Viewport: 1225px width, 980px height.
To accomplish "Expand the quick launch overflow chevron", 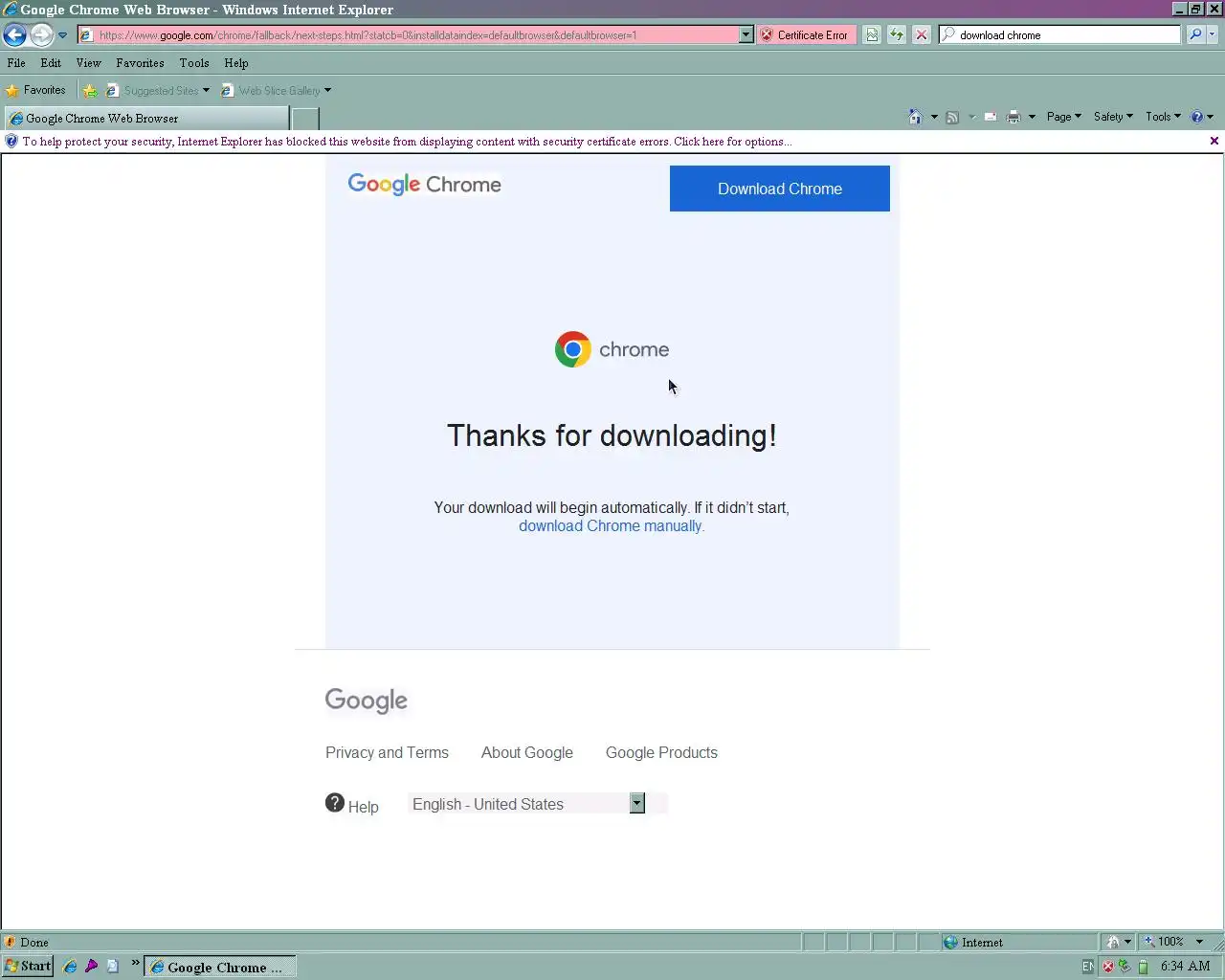I will (135, 963).
